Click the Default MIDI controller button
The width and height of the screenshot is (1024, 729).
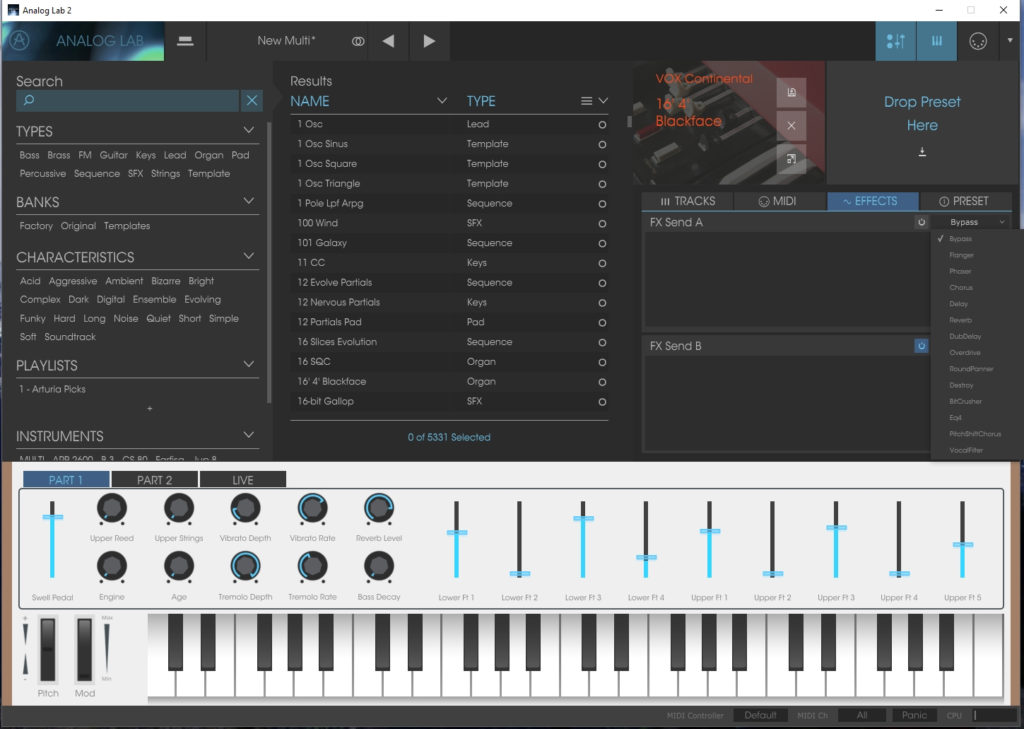click(760, 715)
